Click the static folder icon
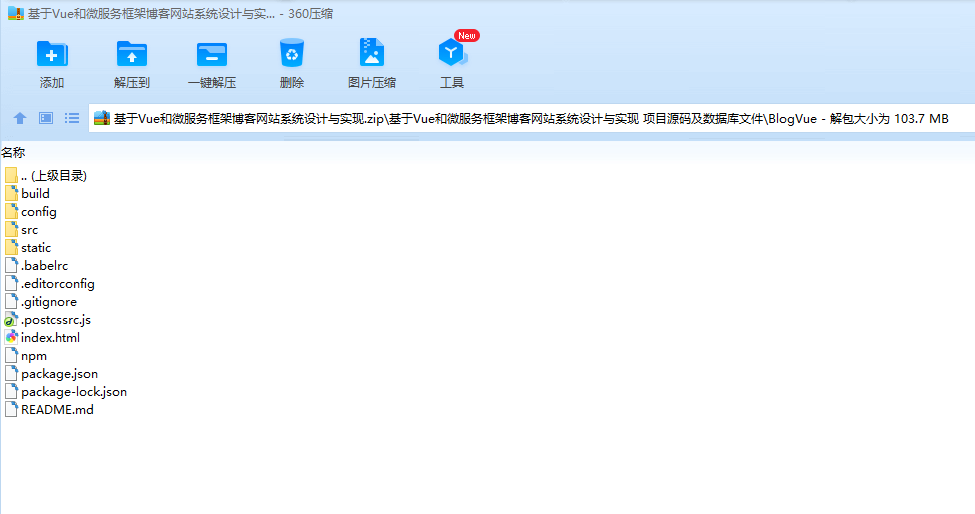Image resolution: width=975 pixels, height=514 pixels. [11, 248]
